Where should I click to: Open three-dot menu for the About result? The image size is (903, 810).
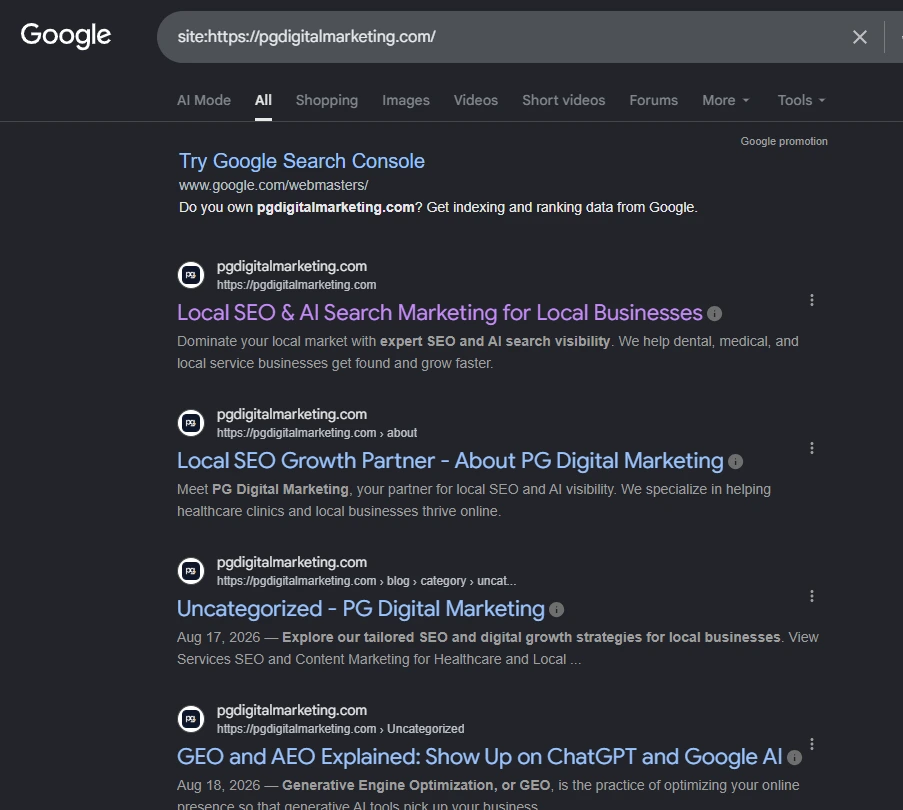click(811, 448)
